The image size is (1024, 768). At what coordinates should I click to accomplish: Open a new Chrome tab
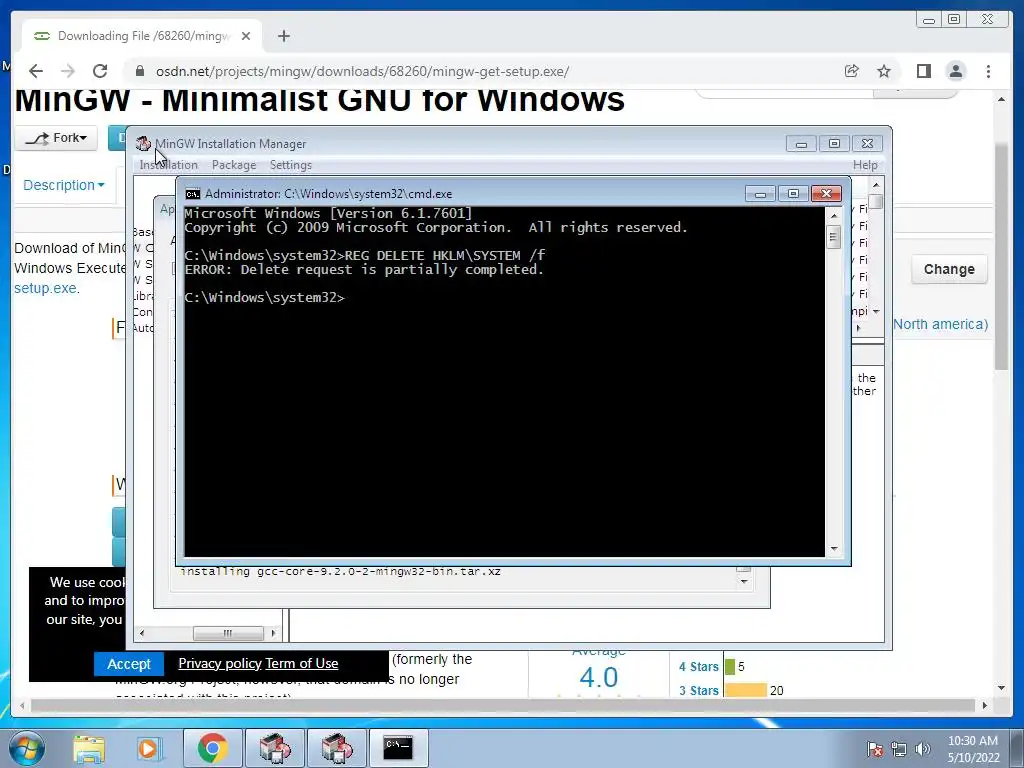coord(283,36)
